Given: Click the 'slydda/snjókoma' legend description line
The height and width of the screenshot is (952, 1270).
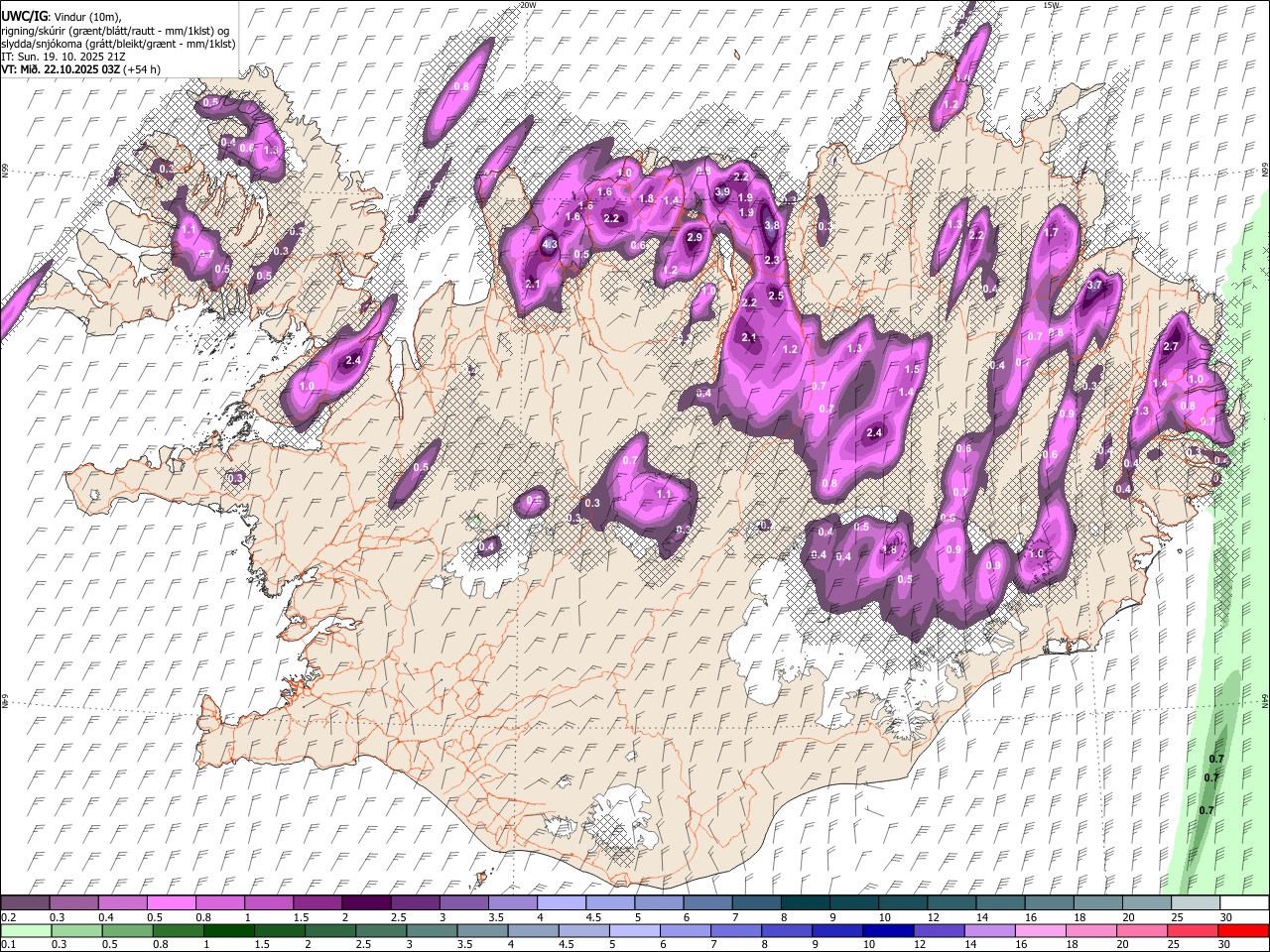Looking at the screenshot, I should tap(118, 44).
